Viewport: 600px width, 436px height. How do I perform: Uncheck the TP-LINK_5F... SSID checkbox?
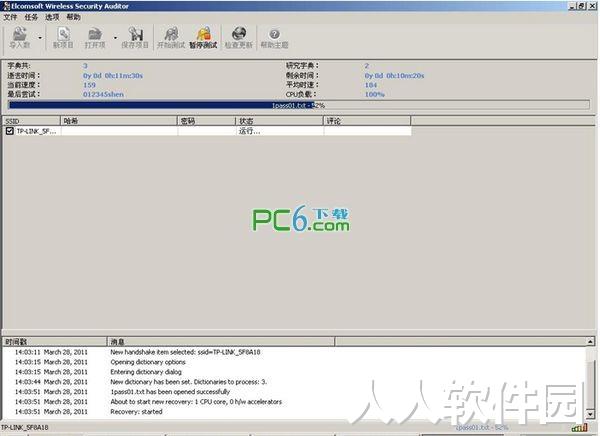[x=10, y=131]
